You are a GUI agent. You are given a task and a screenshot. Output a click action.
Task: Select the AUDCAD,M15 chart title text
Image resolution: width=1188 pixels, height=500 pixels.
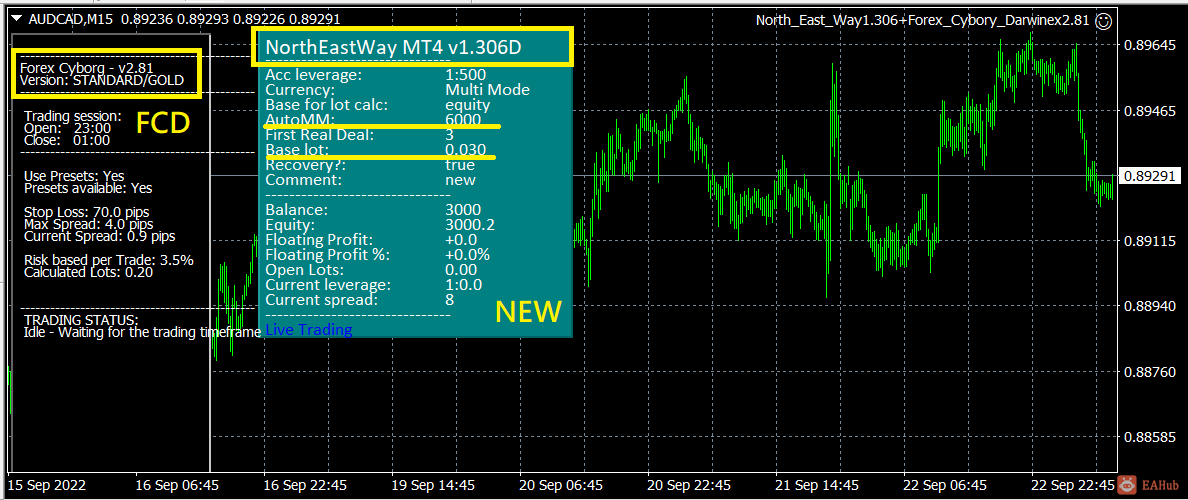click(x=70, y=20)
